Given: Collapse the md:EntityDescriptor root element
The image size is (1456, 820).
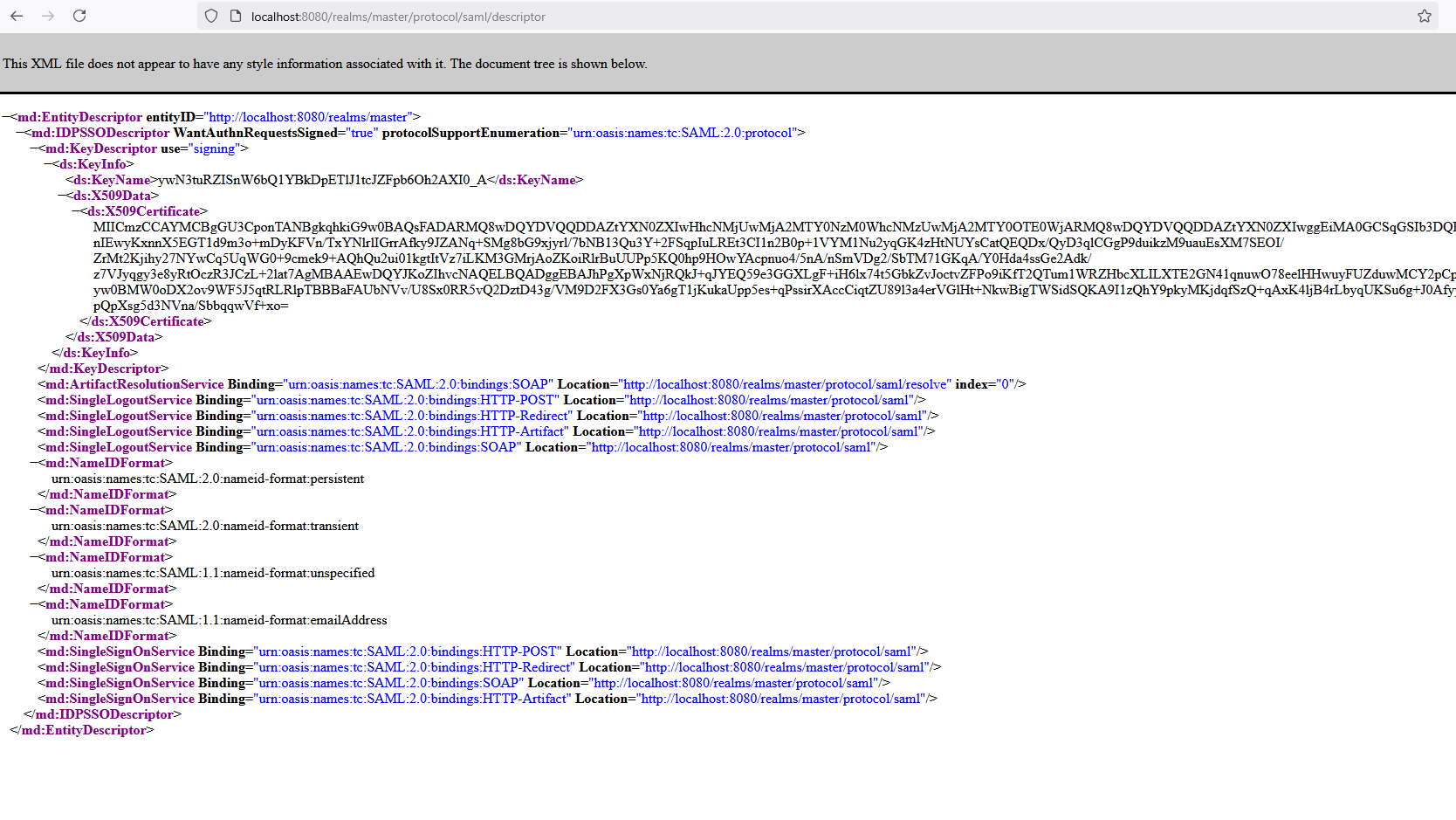Looking at the screenshot, I should pyautogui.click(x=7, y=116).
